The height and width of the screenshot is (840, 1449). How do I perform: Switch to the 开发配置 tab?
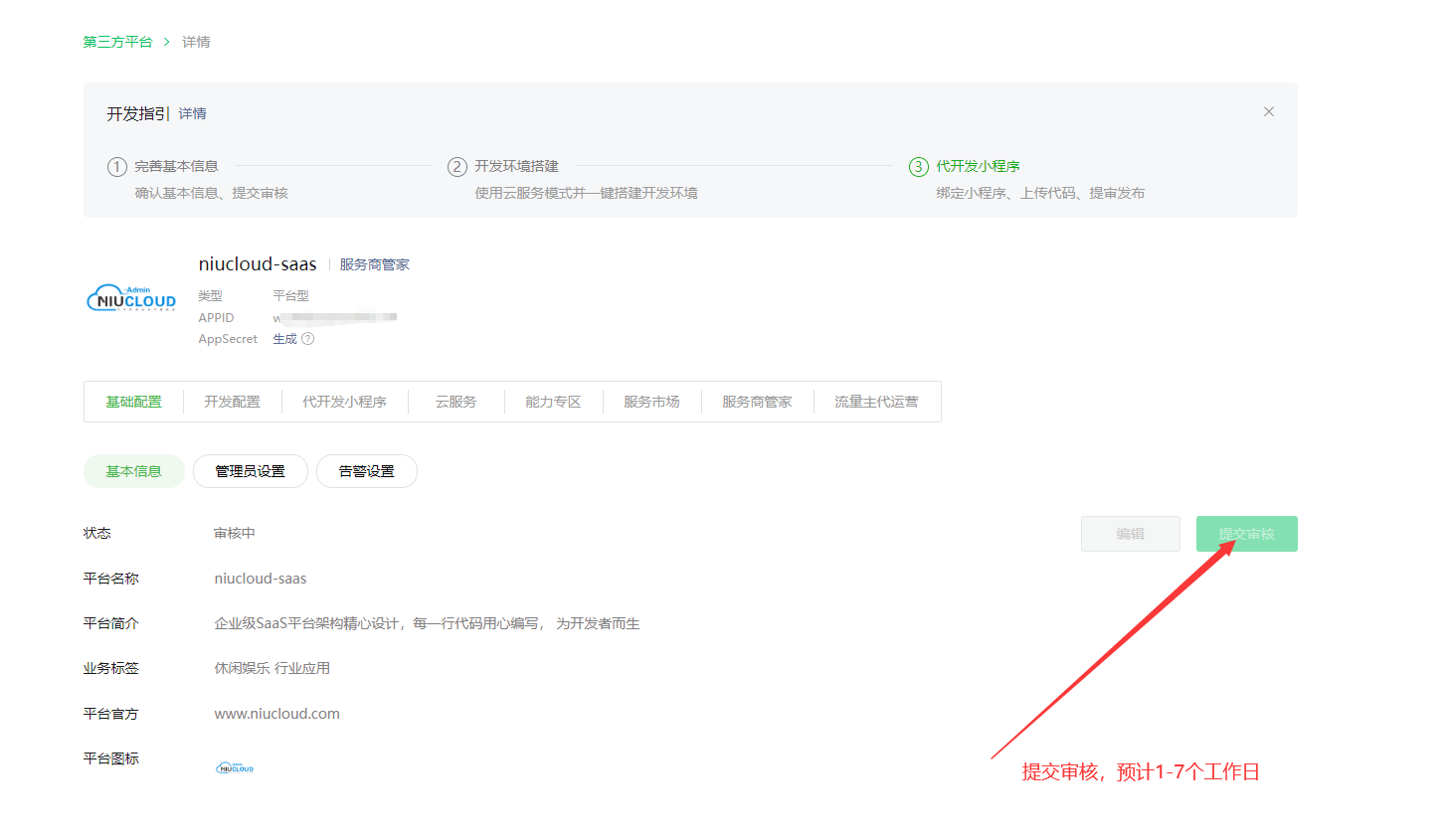(x=232, y=402)
